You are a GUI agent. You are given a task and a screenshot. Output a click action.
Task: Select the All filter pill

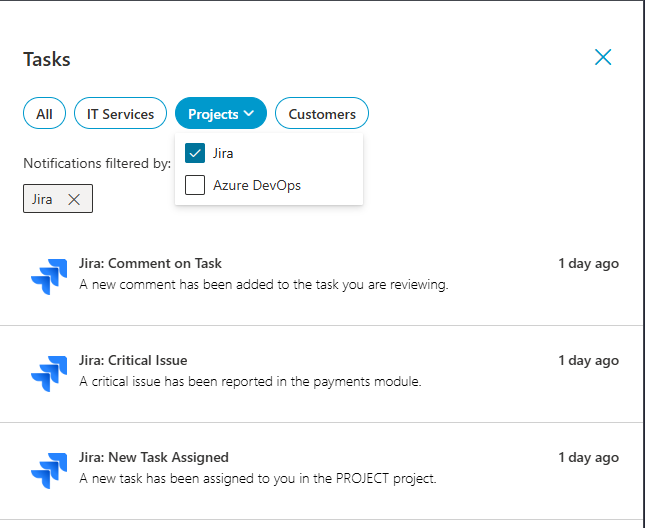[x=44, y=113]
